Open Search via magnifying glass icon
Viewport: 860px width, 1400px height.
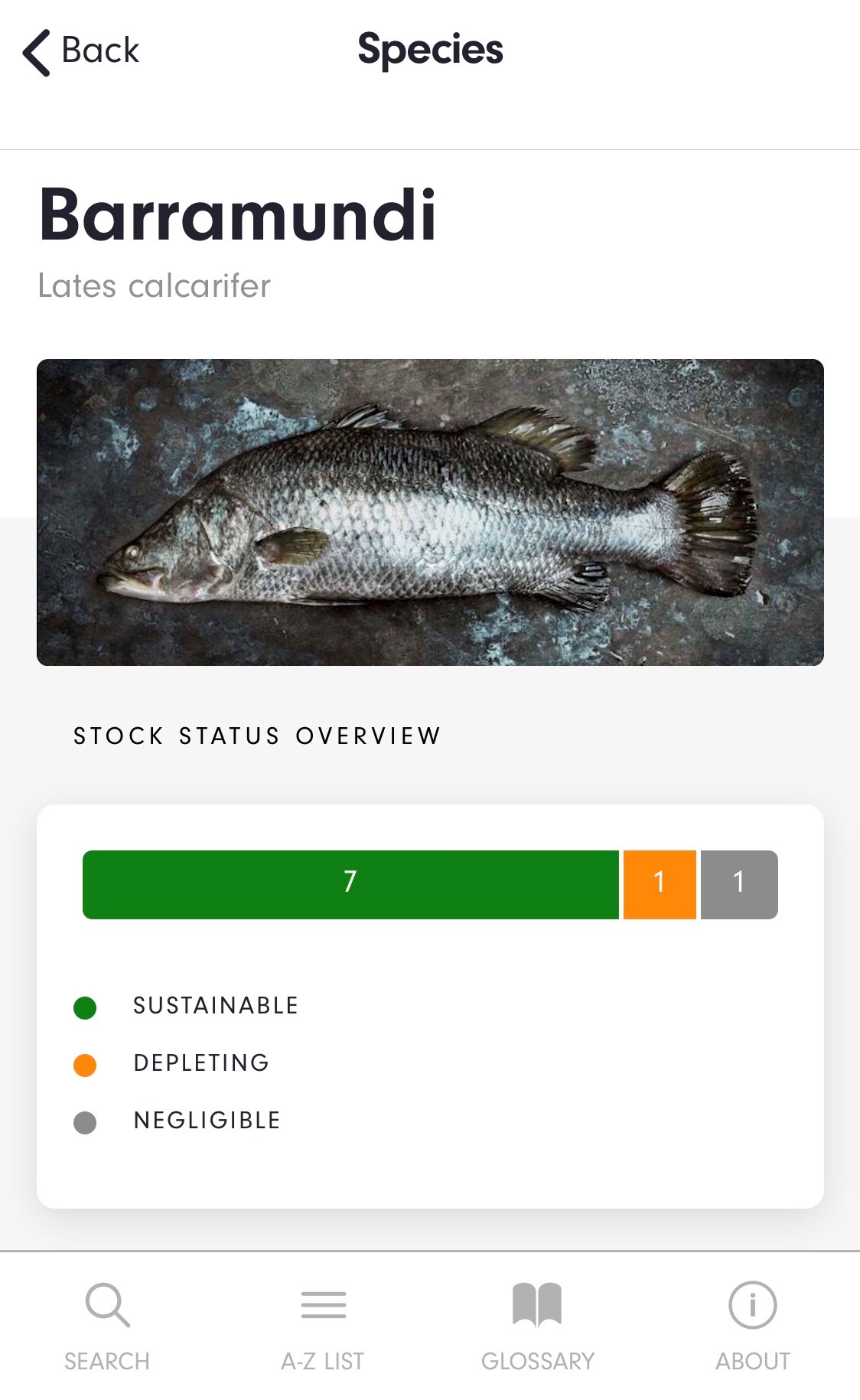coord(108,1305)
